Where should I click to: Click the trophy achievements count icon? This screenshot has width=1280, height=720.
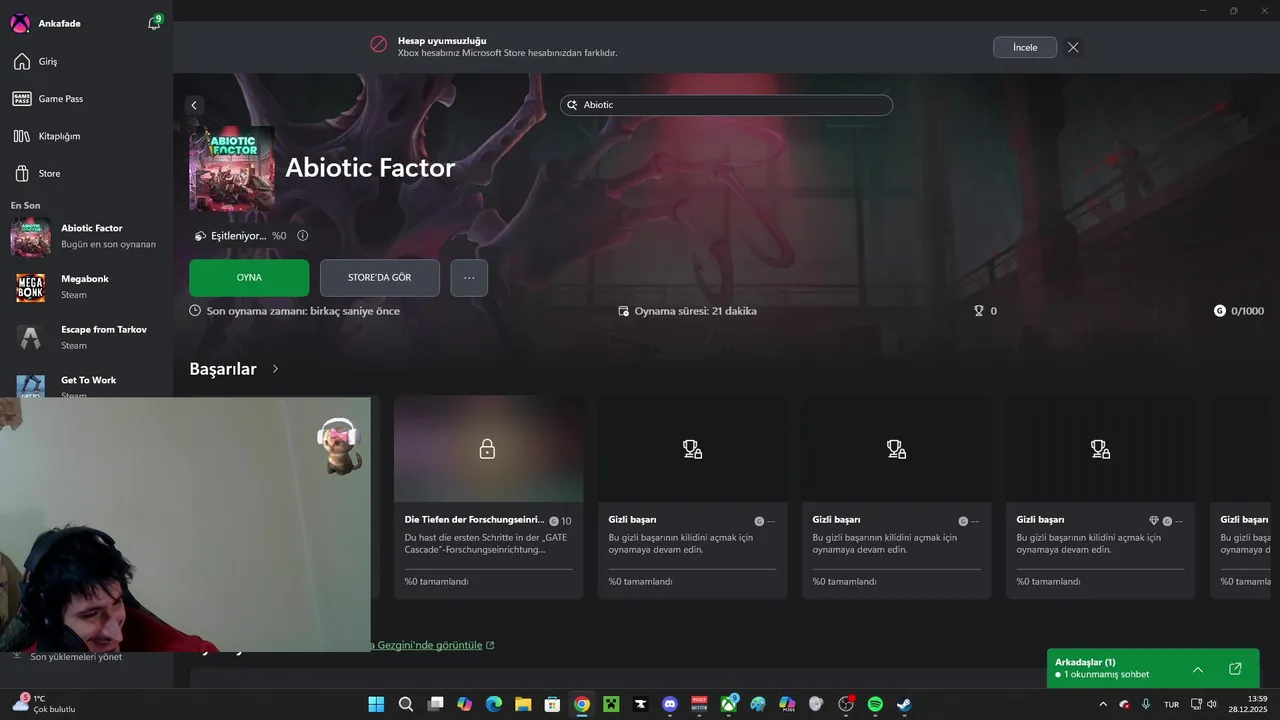tap(979, 311)
